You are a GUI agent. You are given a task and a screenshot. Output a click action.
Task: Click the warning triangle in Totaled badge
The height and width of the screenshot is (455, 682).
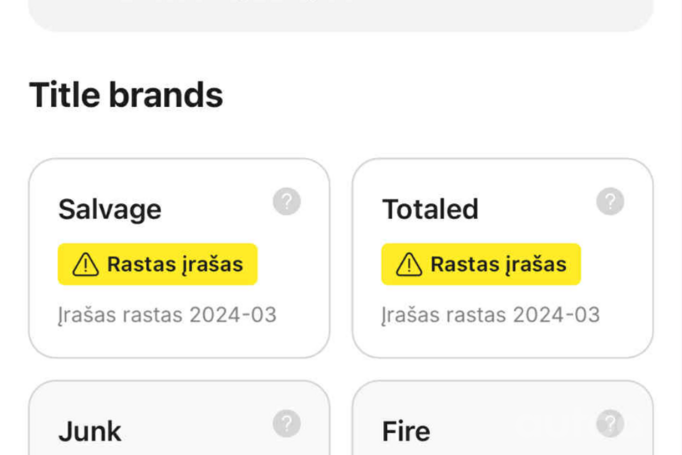409,264
